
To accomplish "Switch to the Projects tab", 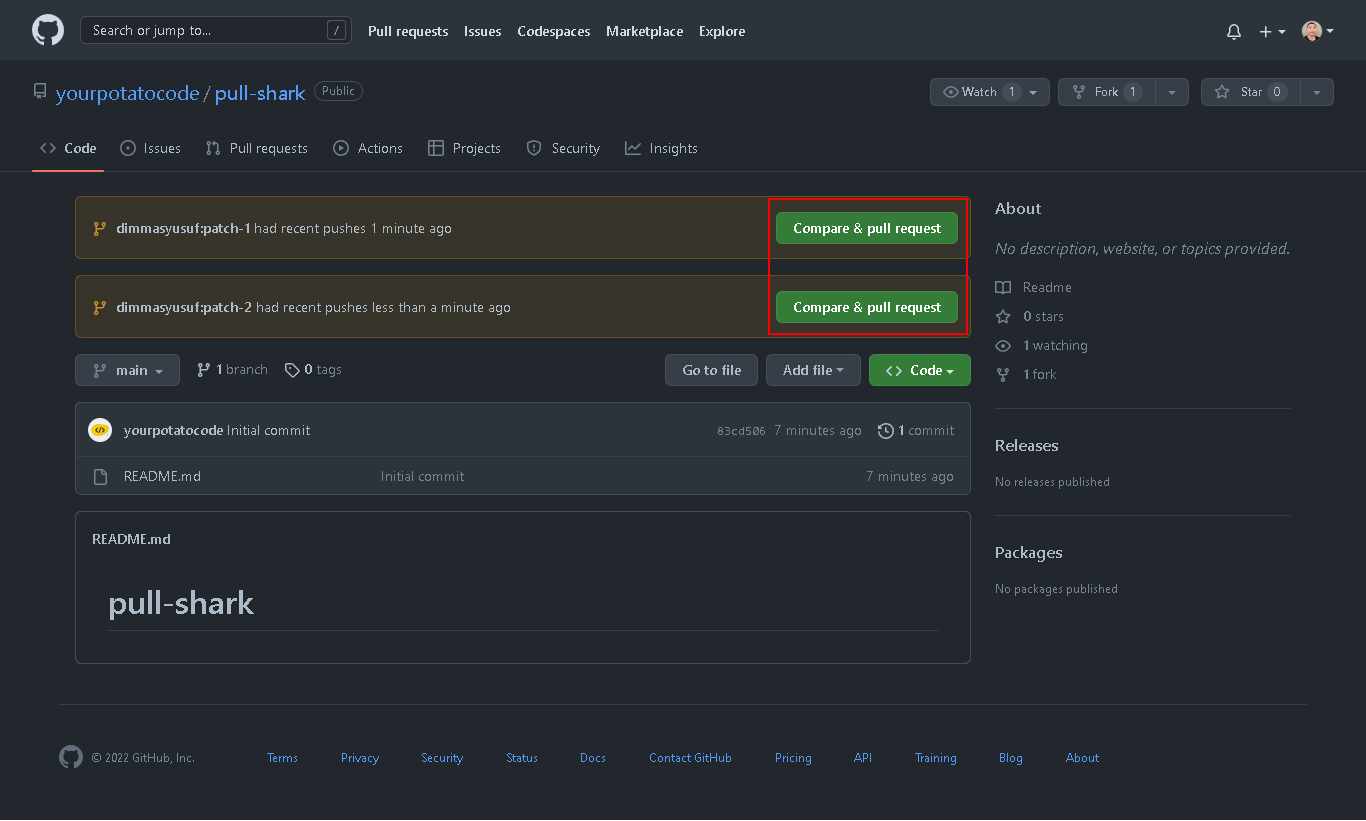I will click(x=464, y=148).
